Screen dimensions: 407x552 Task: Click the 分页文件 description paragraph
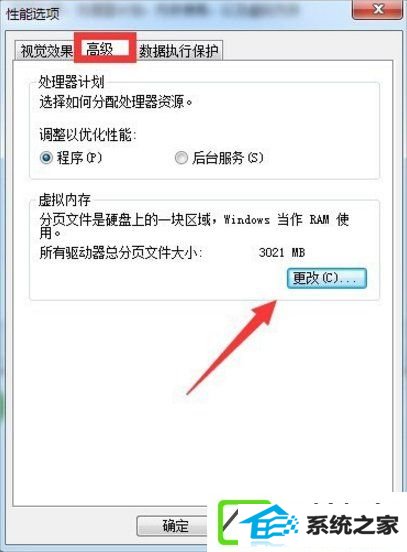194,226
